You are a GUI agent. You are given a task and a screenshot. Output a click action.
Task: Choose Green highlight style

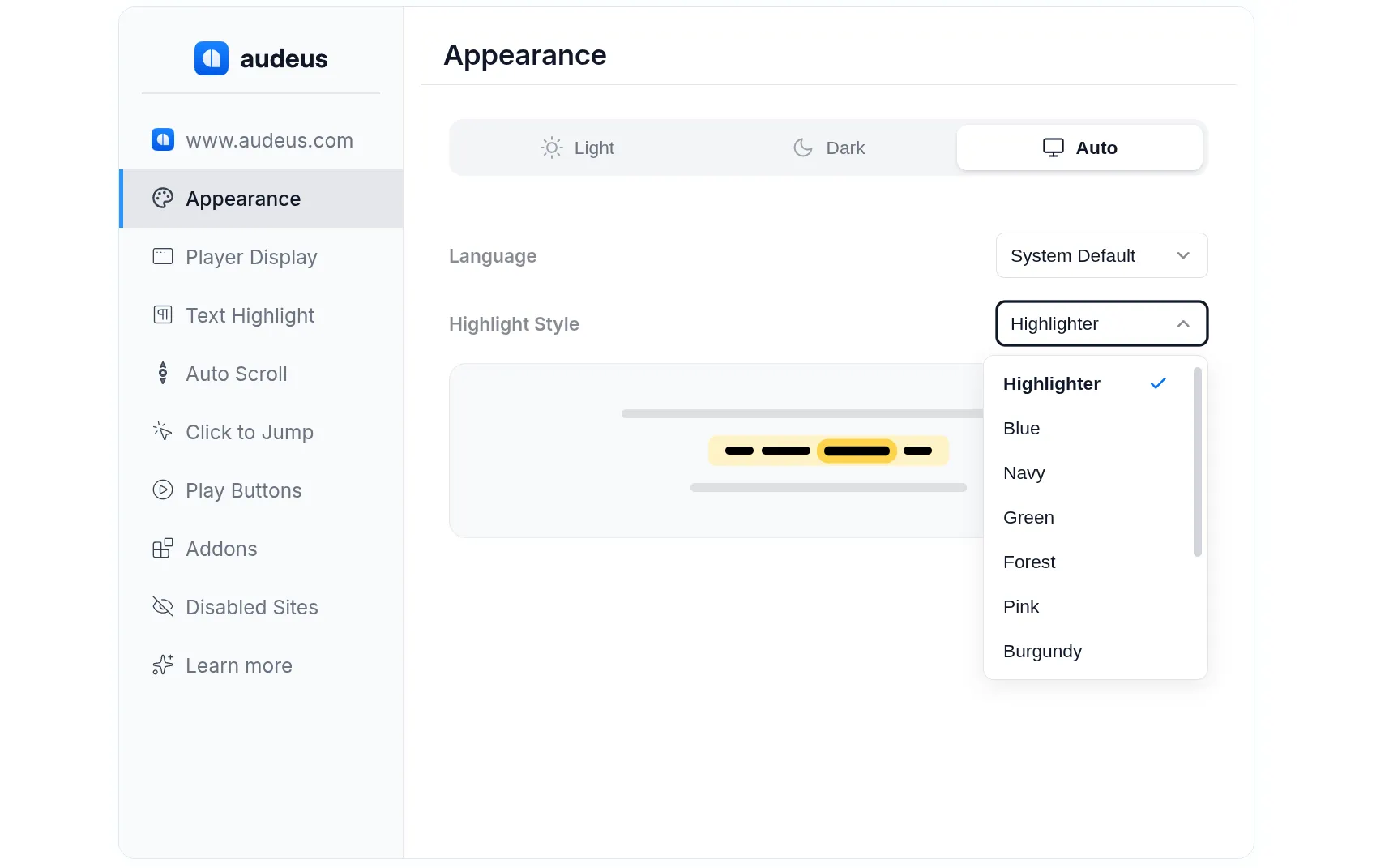(1086, 517)
